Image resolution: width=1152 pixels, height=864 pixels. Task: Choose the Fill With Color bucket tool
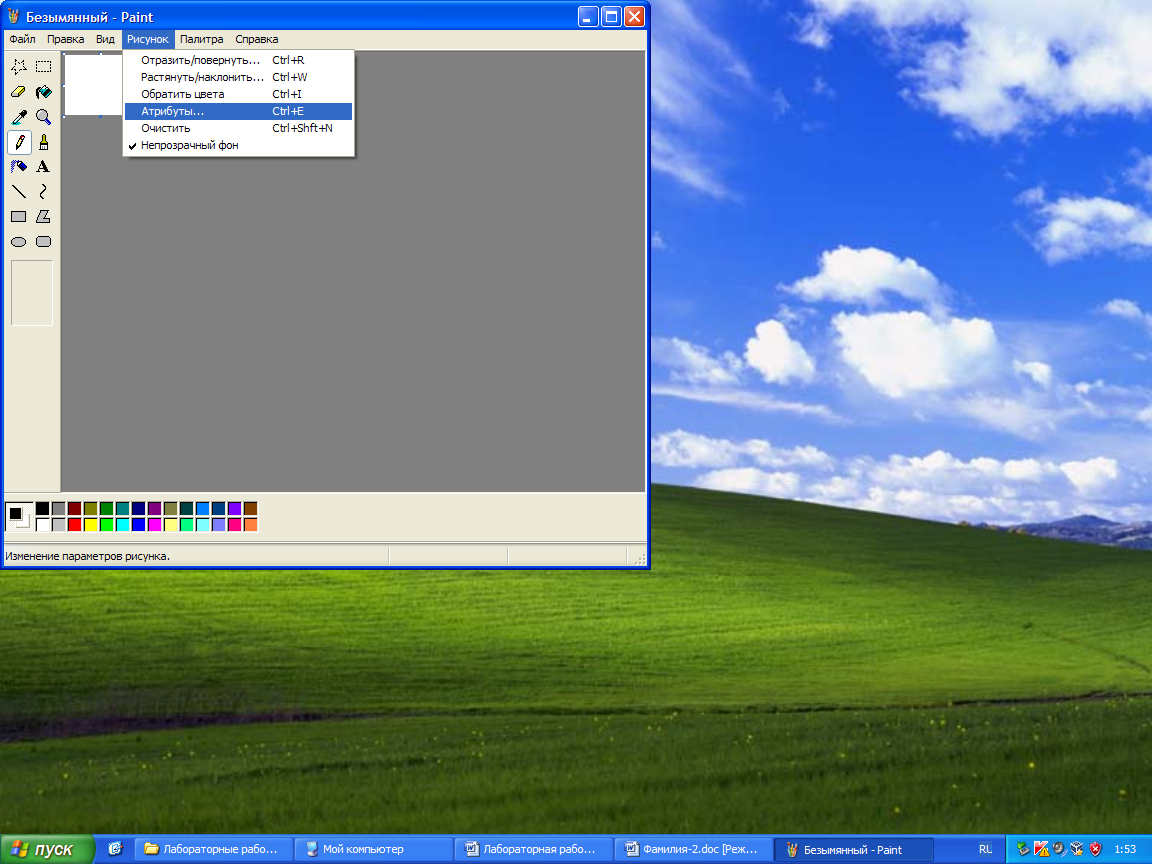coord(44,92)
